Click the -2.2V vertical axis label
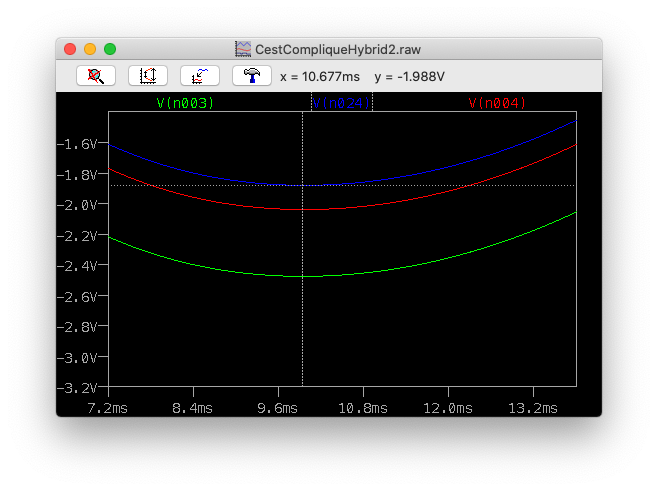The width and height of the screenshot is (658, 491). pos(77,236)
